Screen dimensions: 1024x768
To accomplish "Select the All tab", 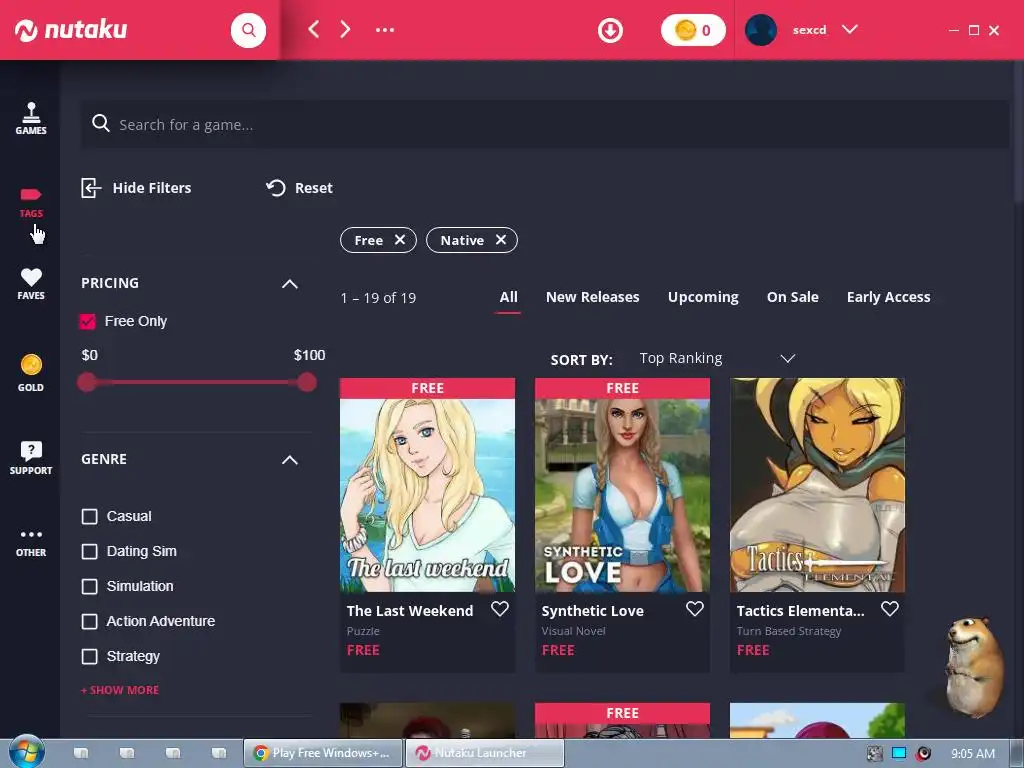I will [x=508, y=297].
